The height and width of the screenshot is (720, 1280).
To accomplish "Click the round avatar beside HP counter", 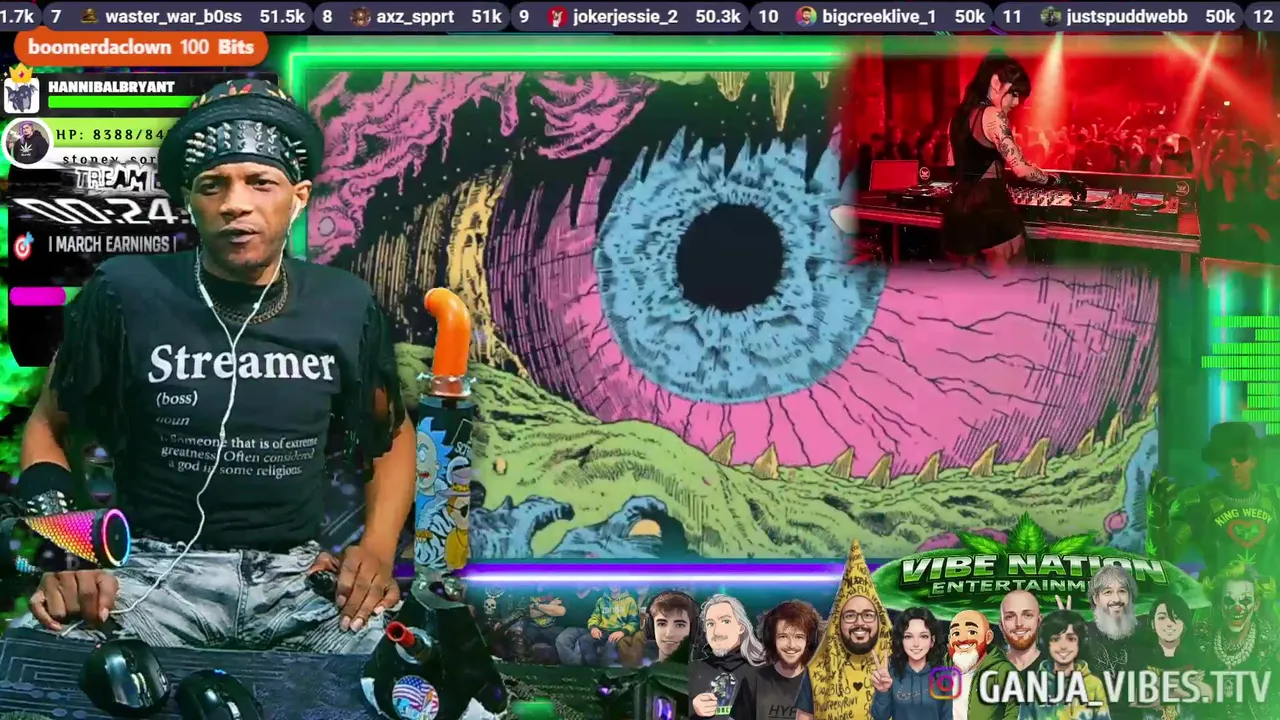I will point(26,142).
